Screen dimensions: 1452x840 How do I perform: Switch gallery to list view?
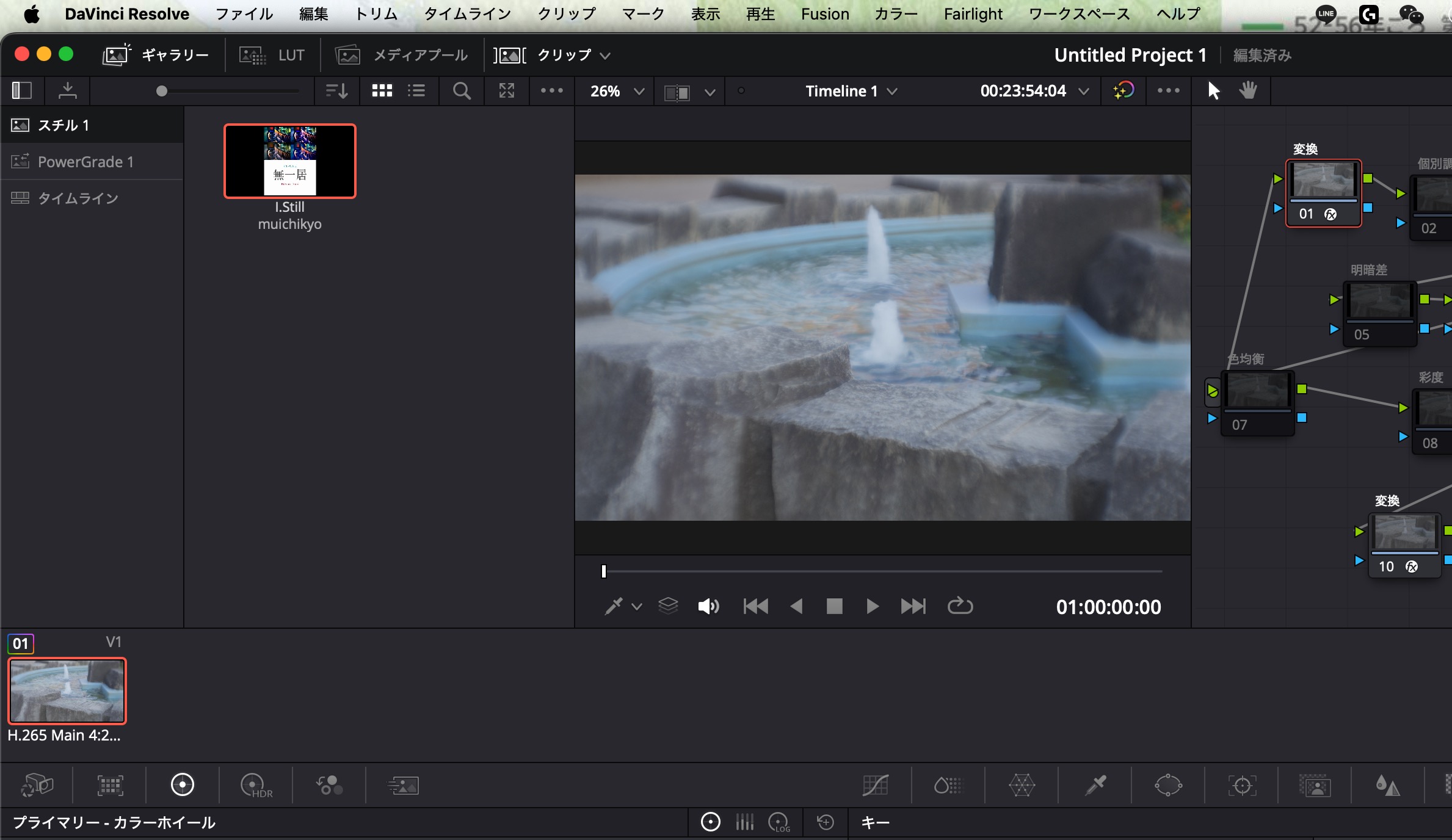416,91
